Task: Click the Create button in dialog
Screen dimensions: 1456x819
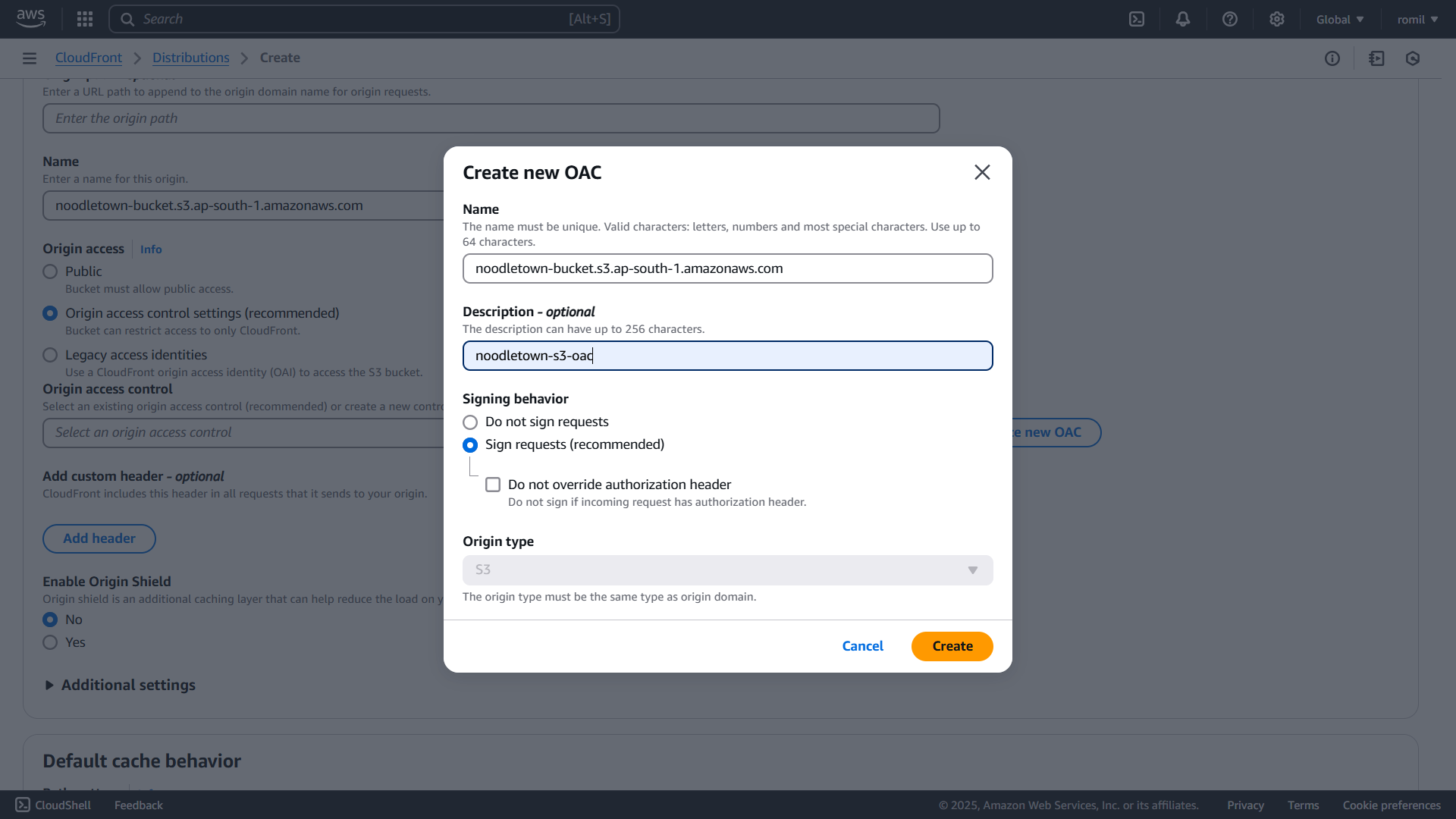Action: click(952, 646)
